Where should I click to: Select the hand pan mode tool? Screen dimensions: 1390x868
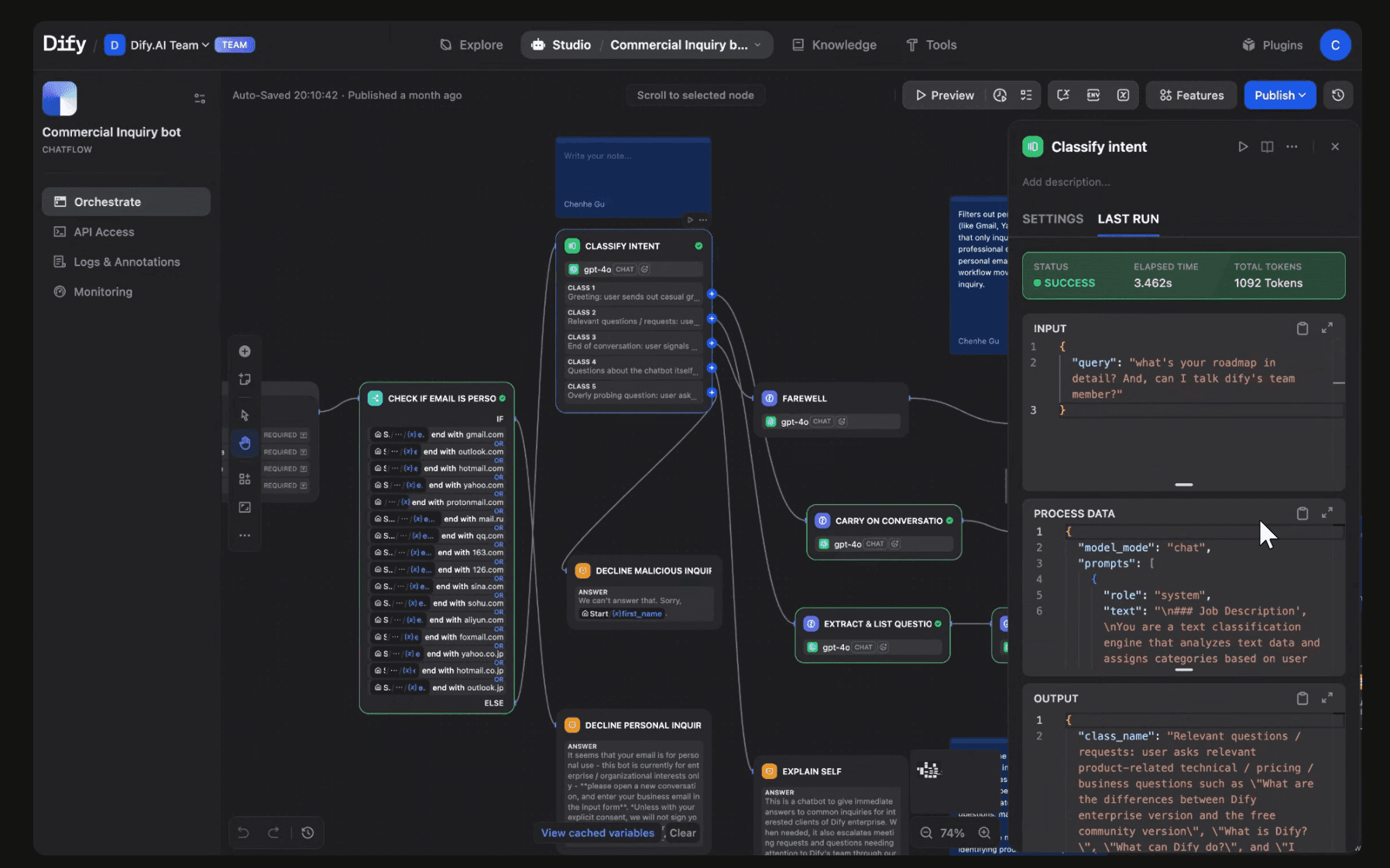pos(245,443)
